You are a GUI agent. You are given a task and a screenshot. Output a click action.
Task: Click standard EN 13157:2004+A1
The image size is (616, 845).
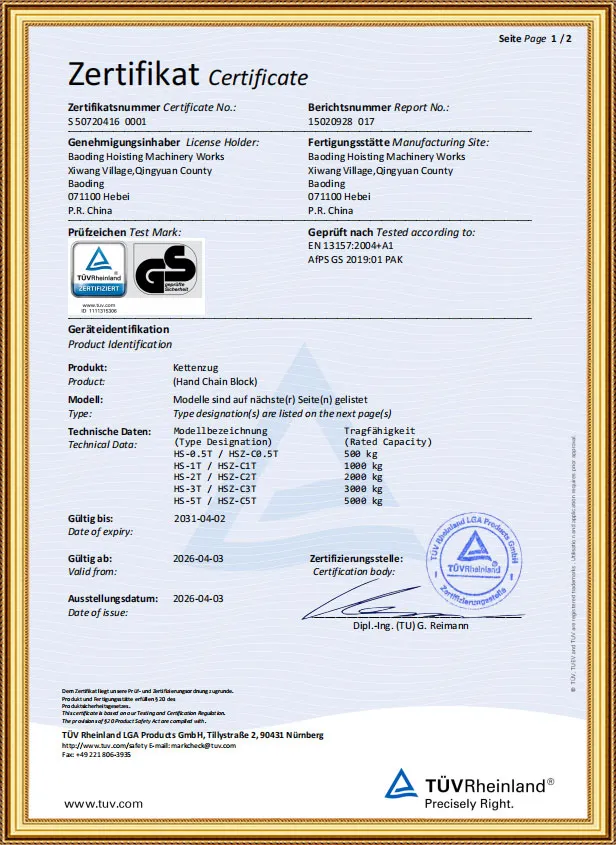351,245
